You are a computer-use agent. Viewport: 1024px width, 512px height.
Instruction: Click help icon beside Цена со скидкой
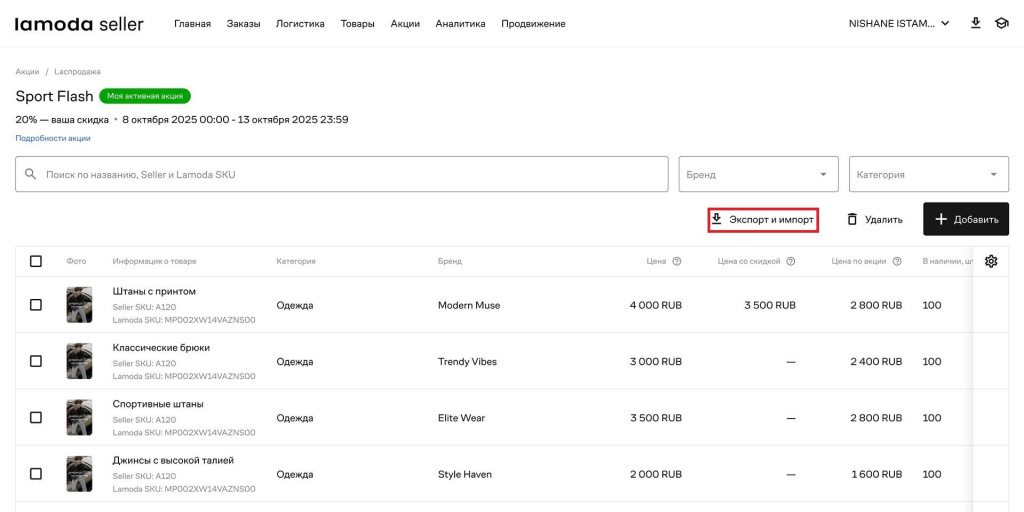(791, 262)
